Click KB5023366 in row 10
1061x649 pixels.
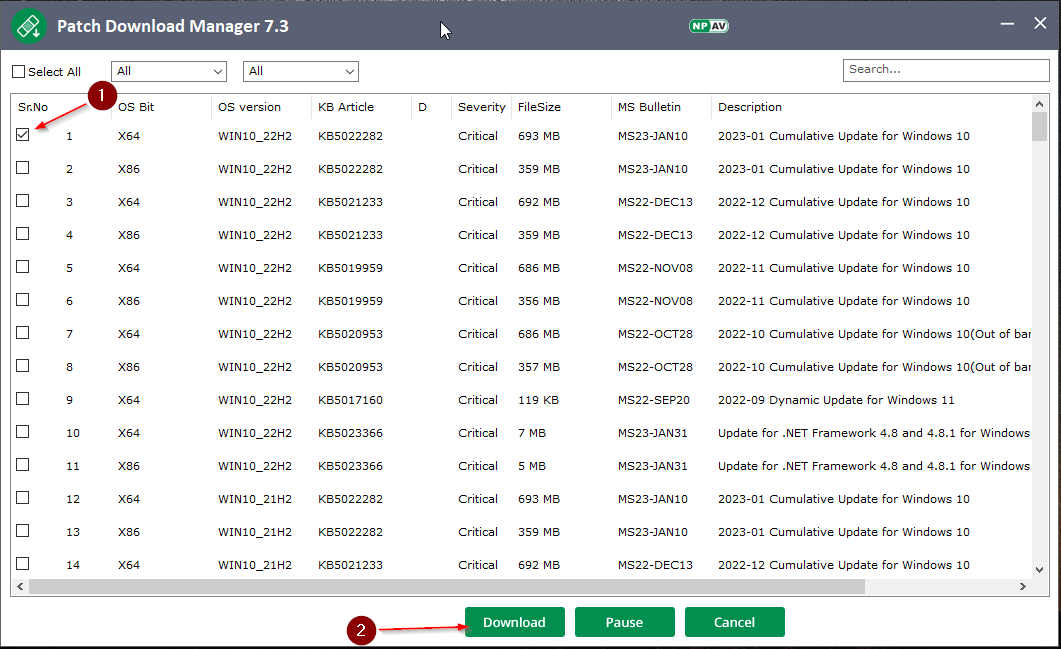tap(351, 433)
